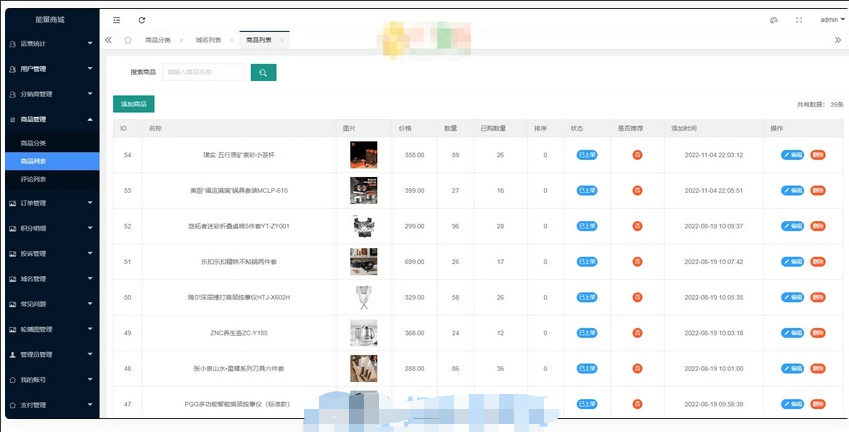Click 删除 for product ID 49

(818, 333)
